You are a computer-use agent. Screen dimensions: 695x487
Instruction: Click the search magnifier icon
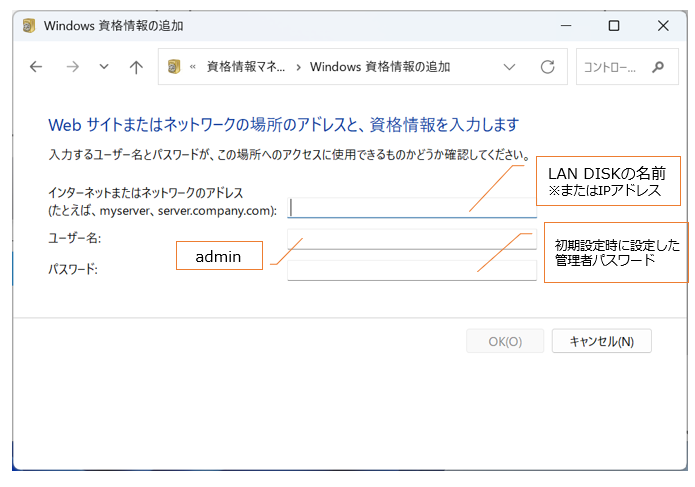click(x=657, y=68)
